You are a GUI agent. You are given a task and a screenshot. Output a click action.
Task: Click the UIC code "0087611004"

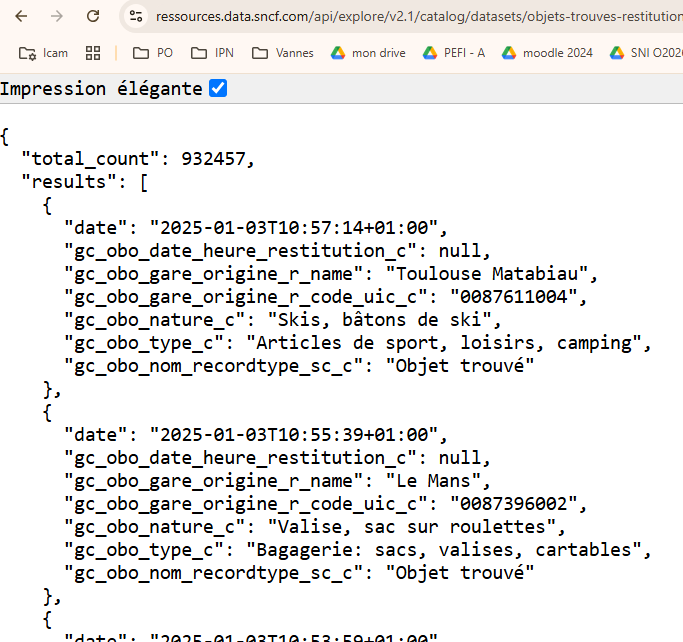[x=514, y=297]
